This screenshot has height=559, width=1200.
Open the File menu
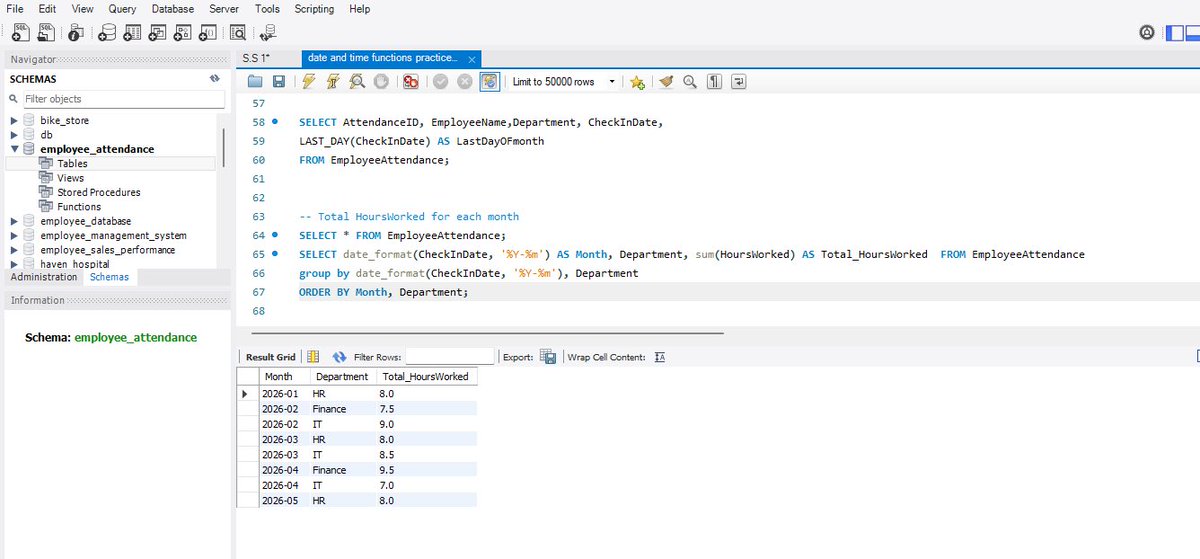(15, 9)
